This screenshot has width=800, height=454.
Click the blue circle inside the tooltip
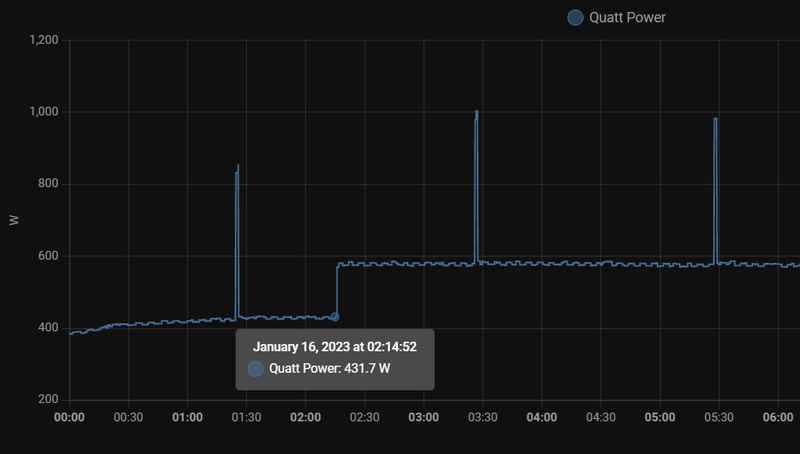click(255, 368)
